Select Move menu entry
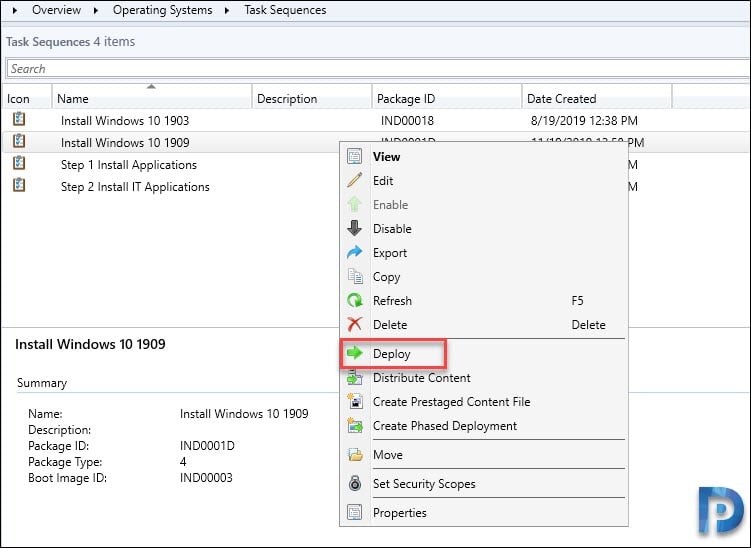 click(x=484, y=454)
